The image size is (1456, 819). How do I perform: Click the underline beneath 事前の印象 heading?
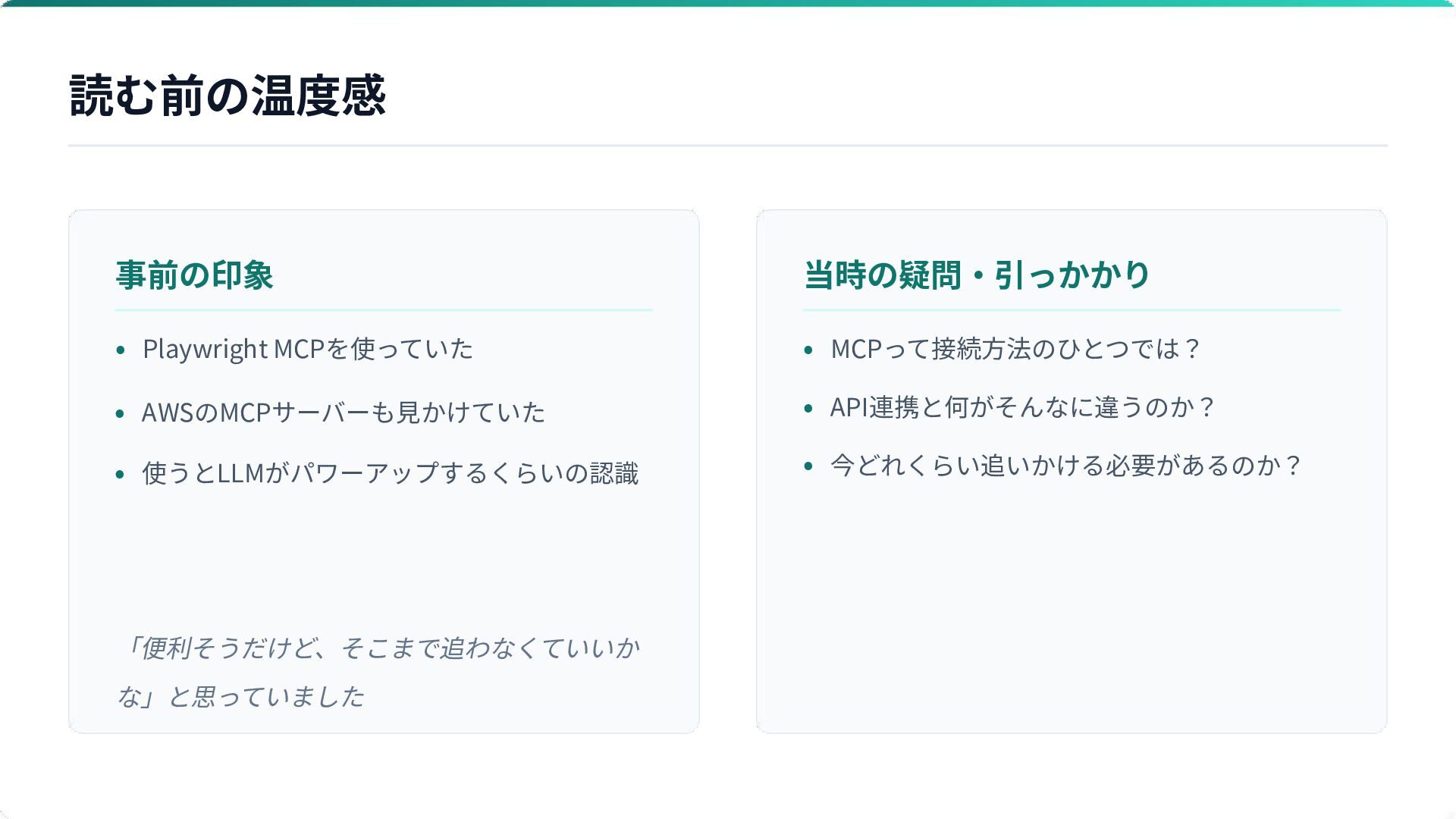click(x=384, y=310)
